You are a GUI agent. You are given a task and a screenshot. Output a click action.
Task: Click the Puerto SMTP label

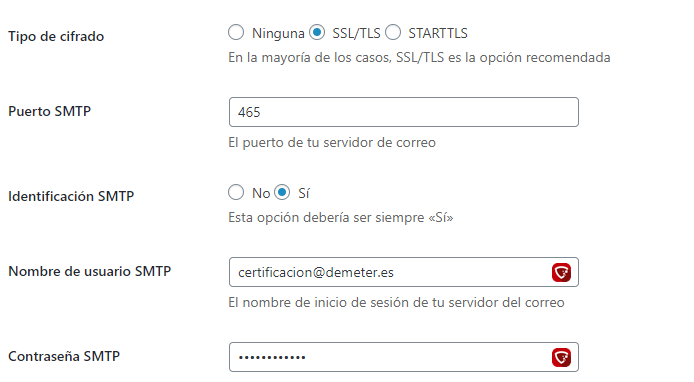tap(50, 111)
